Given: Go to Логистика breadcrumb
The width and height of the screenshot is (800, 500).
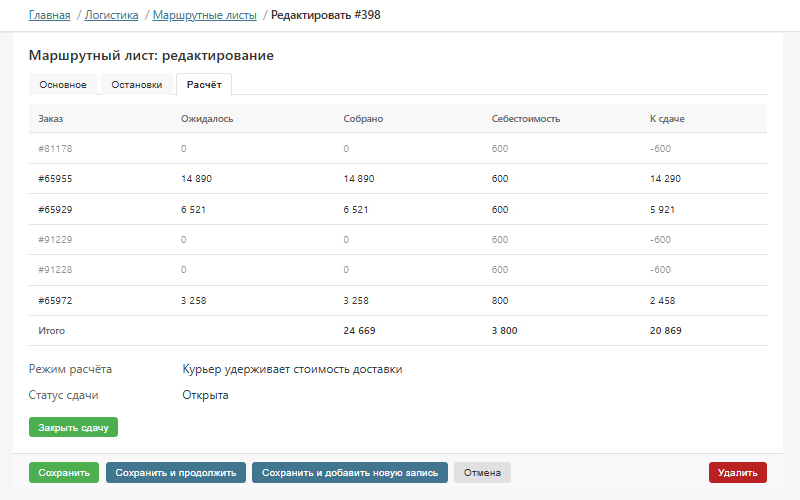Looking at the screenshot, I should (111, 15).
